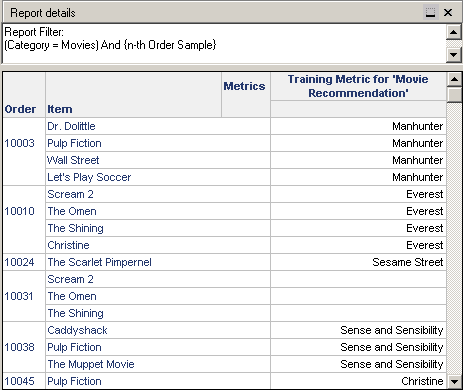The image size is (463, 390).
Task: Select order 10031 cell
Action: [24, 296]
